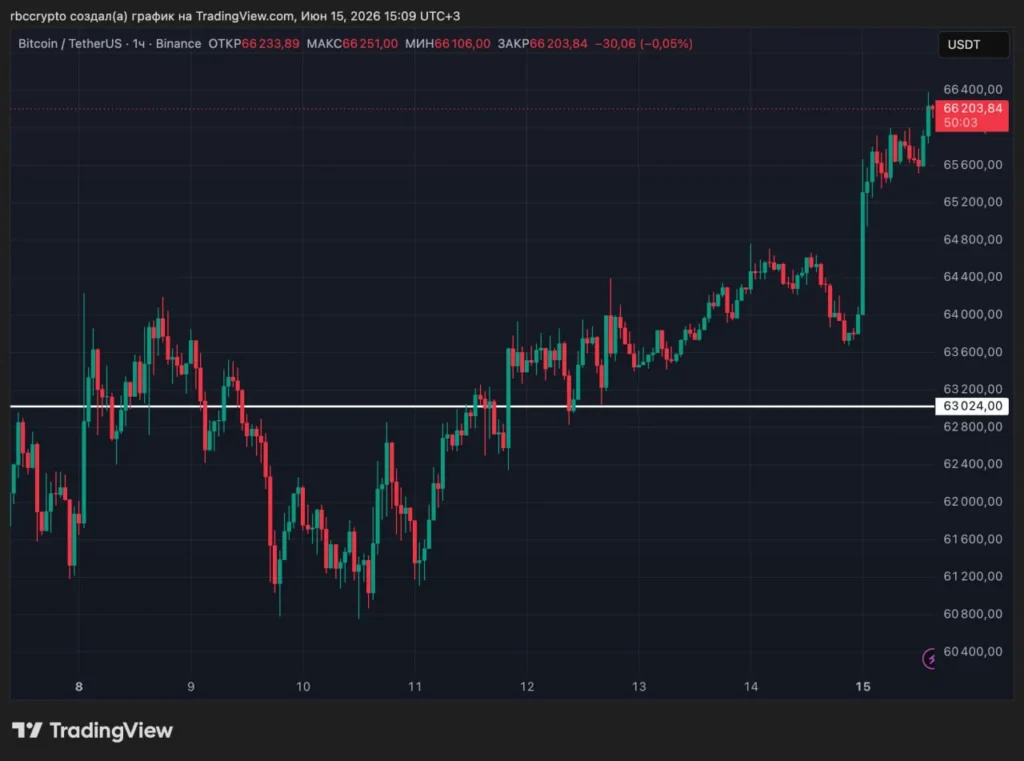Viewport: 1024px width, 761px height.
Task: Click the purple lightning bolt icon
Action: (929, 658)
